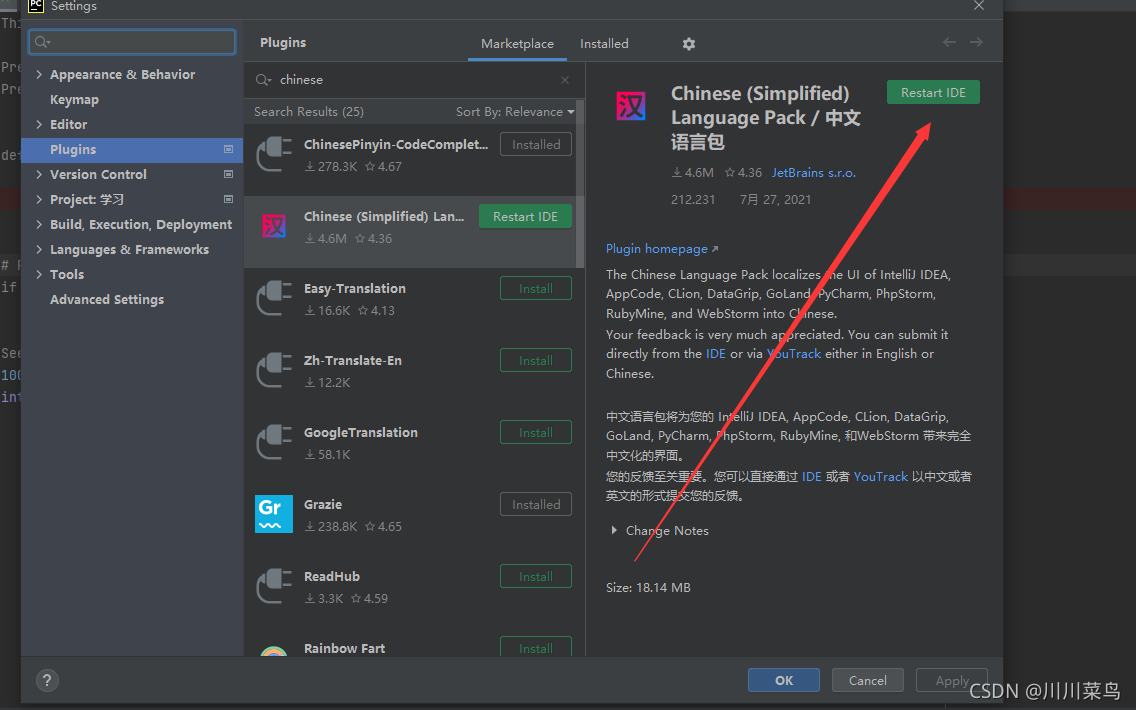This screenshot has height=710, width=1136.
Task: Click the ChinesePinyin-CodeCompletion plugin icon
Action: 274,154
